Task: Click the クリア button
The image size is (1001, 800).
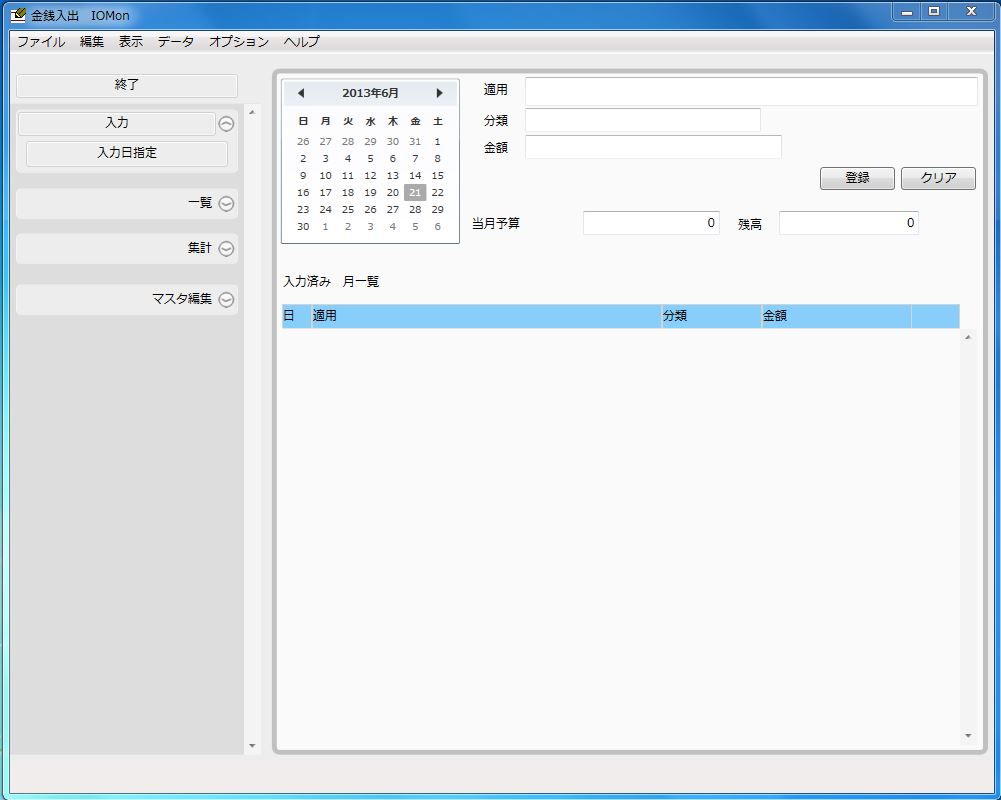Action: click(x=938, y=178)
